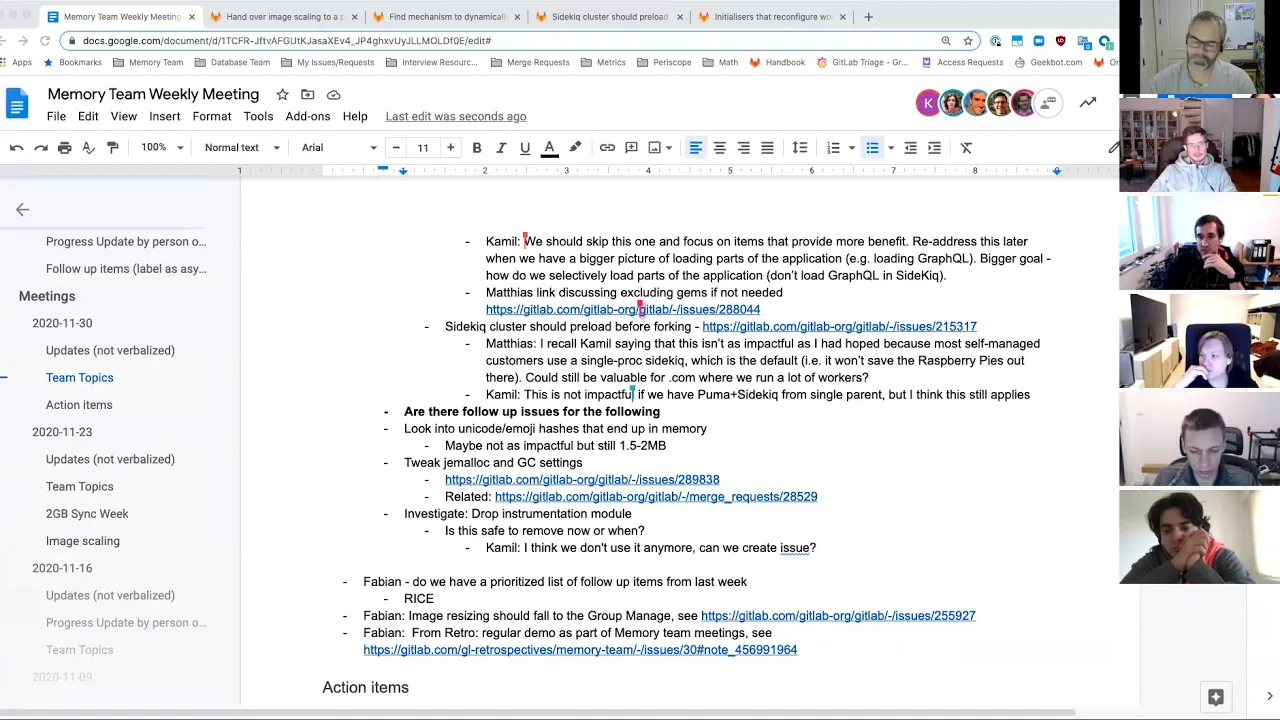Screen dimensions: 1280x720
Task: Toggle right alignment
Action: [x=743, y=148]
